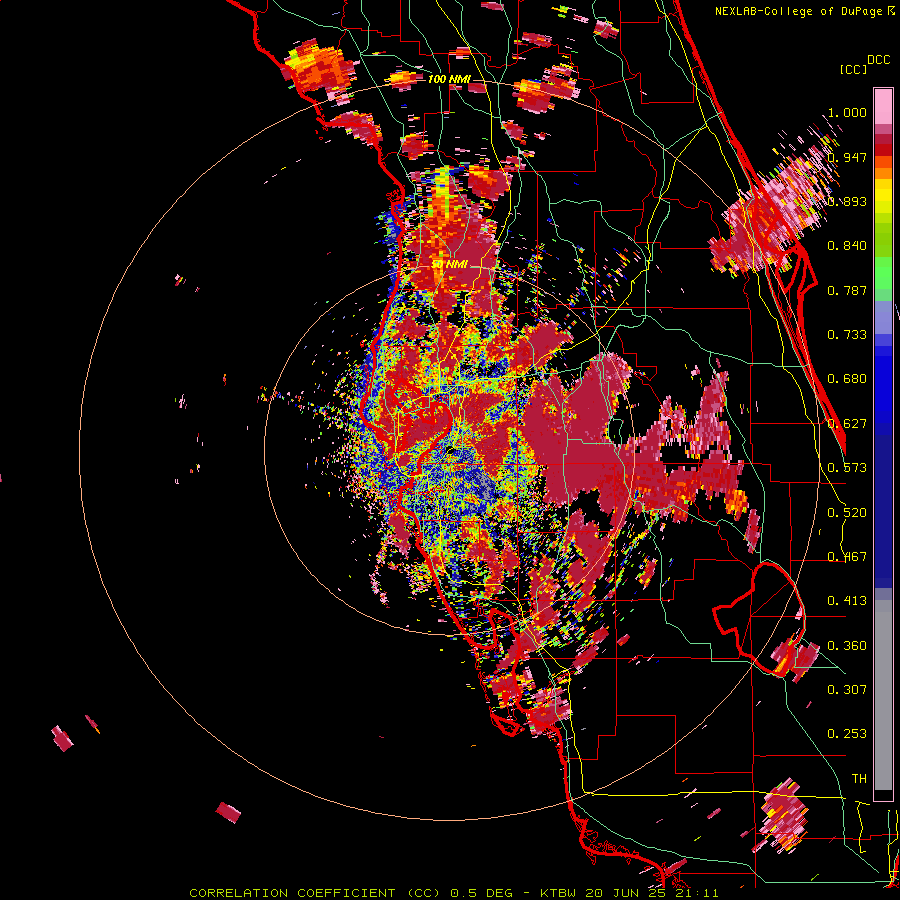Click the 0.680 color scale value
The height and width of the screenshot is (900, 900).
847,379
